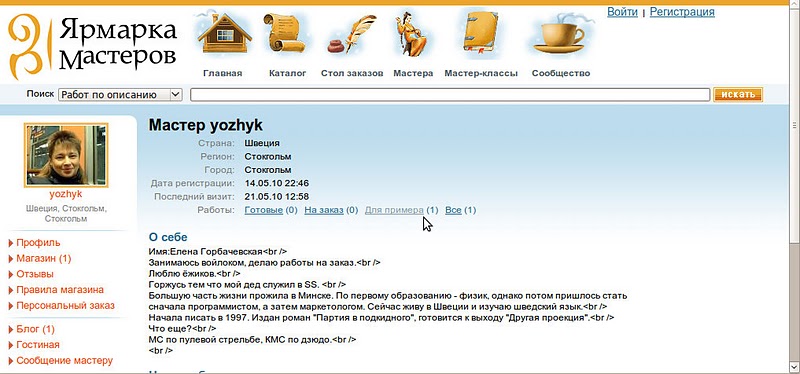Screen dimensions: 800x374
Task: Click the Ярмарка Мастеров logo
Action: (x=92, y=46)
